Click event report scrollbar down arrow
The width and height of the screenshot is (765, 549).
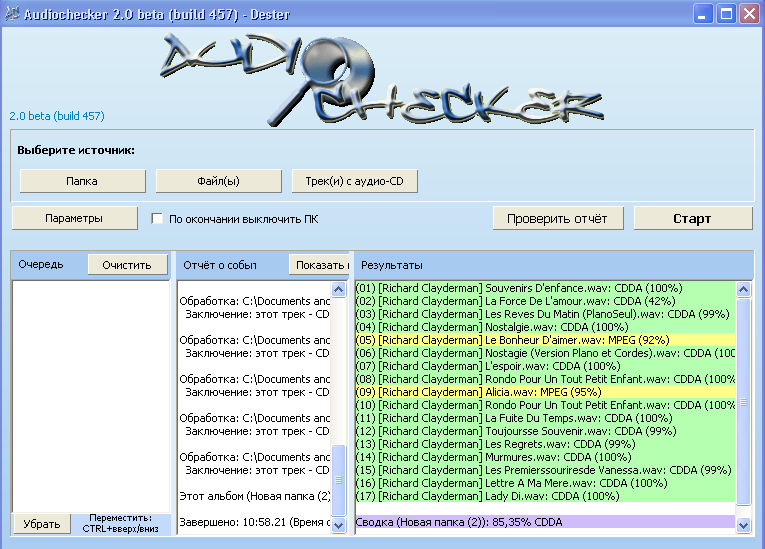click(x=338, y=525)
